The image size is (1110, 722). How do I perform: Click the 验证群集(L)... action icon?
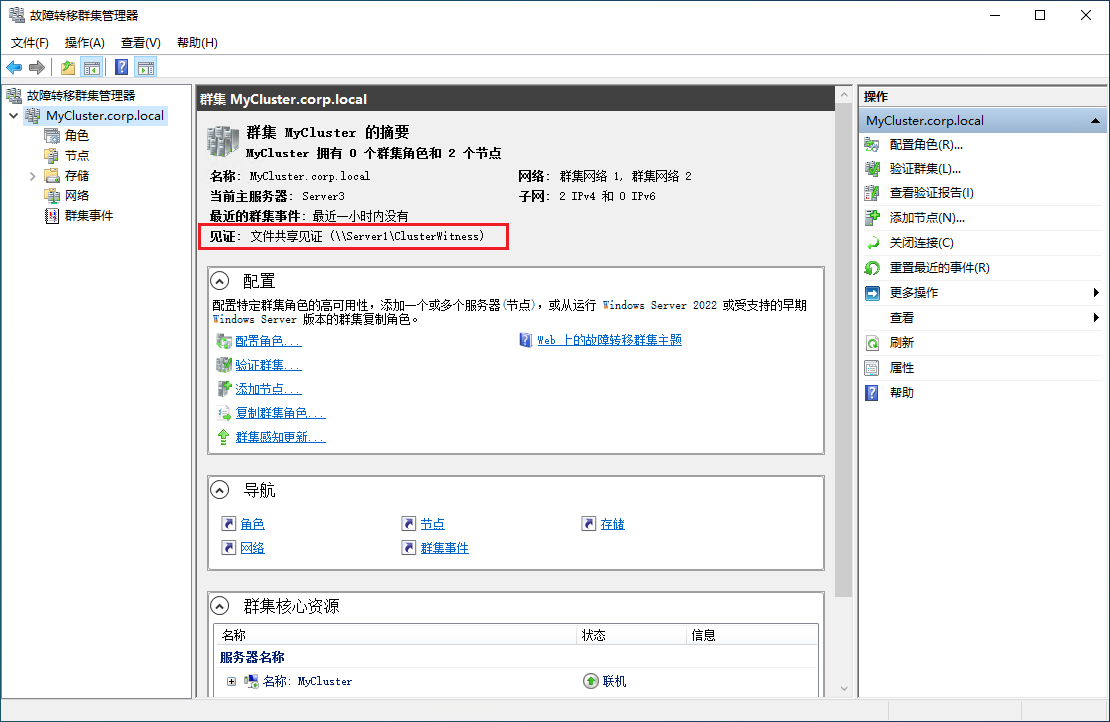click(872, 168)
